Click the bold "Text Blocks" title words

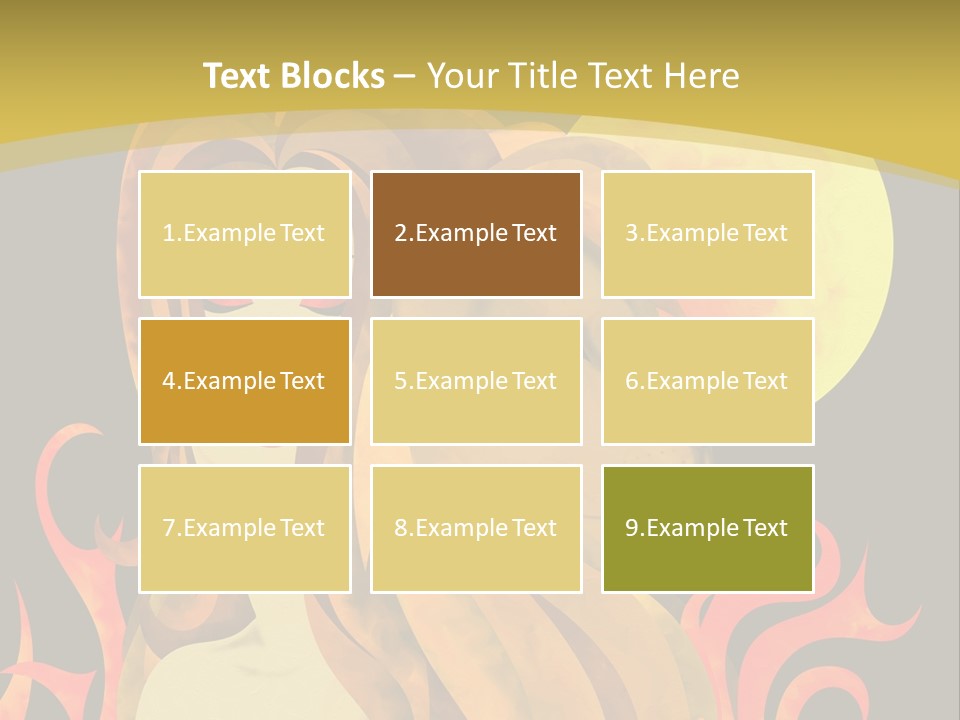coord(294,76)
